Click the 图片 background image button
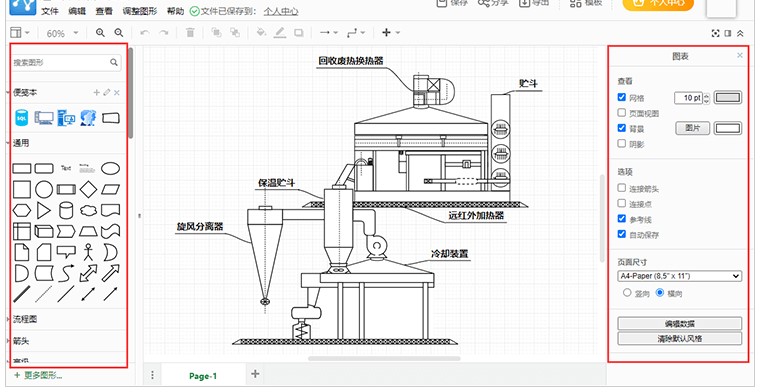 point(692,128)
